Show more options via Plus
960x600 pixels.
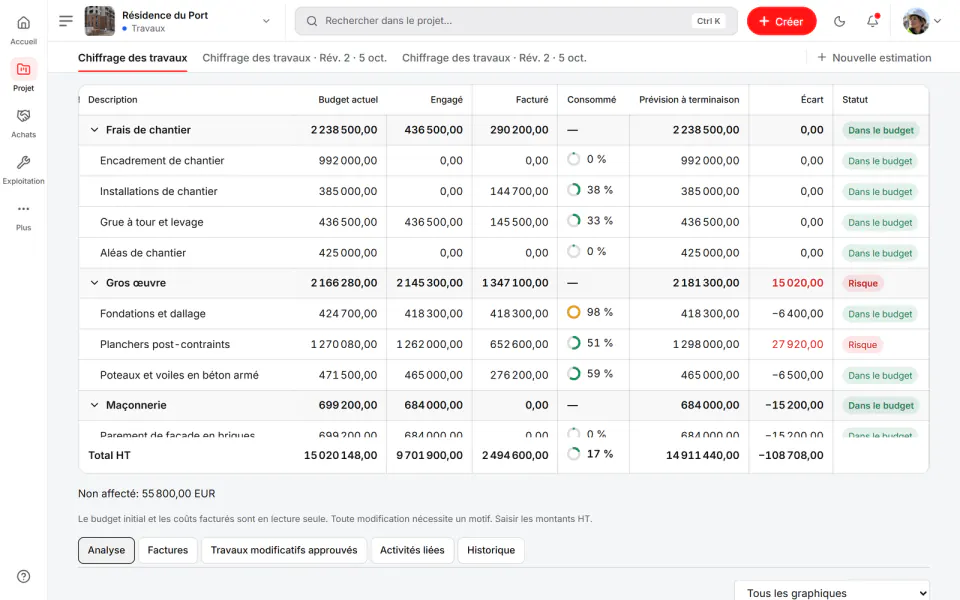23,216
